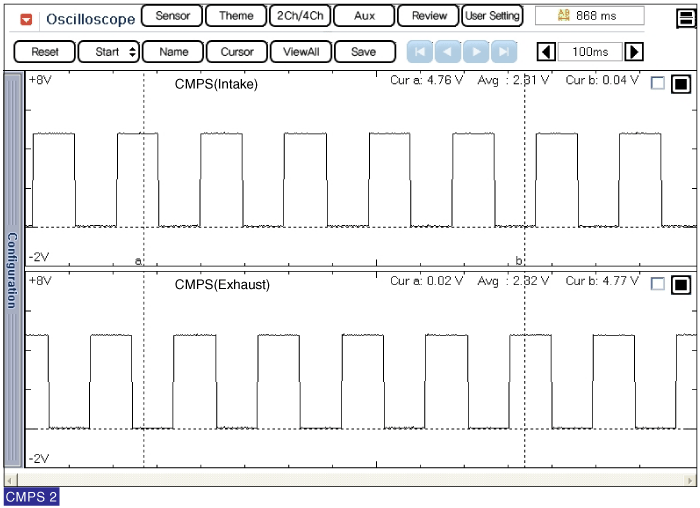The width and height of the screenshot is (700, 508).
Task: Toggle the CMPS(Intake) channel checkbox
Action: tap(657, 84)
